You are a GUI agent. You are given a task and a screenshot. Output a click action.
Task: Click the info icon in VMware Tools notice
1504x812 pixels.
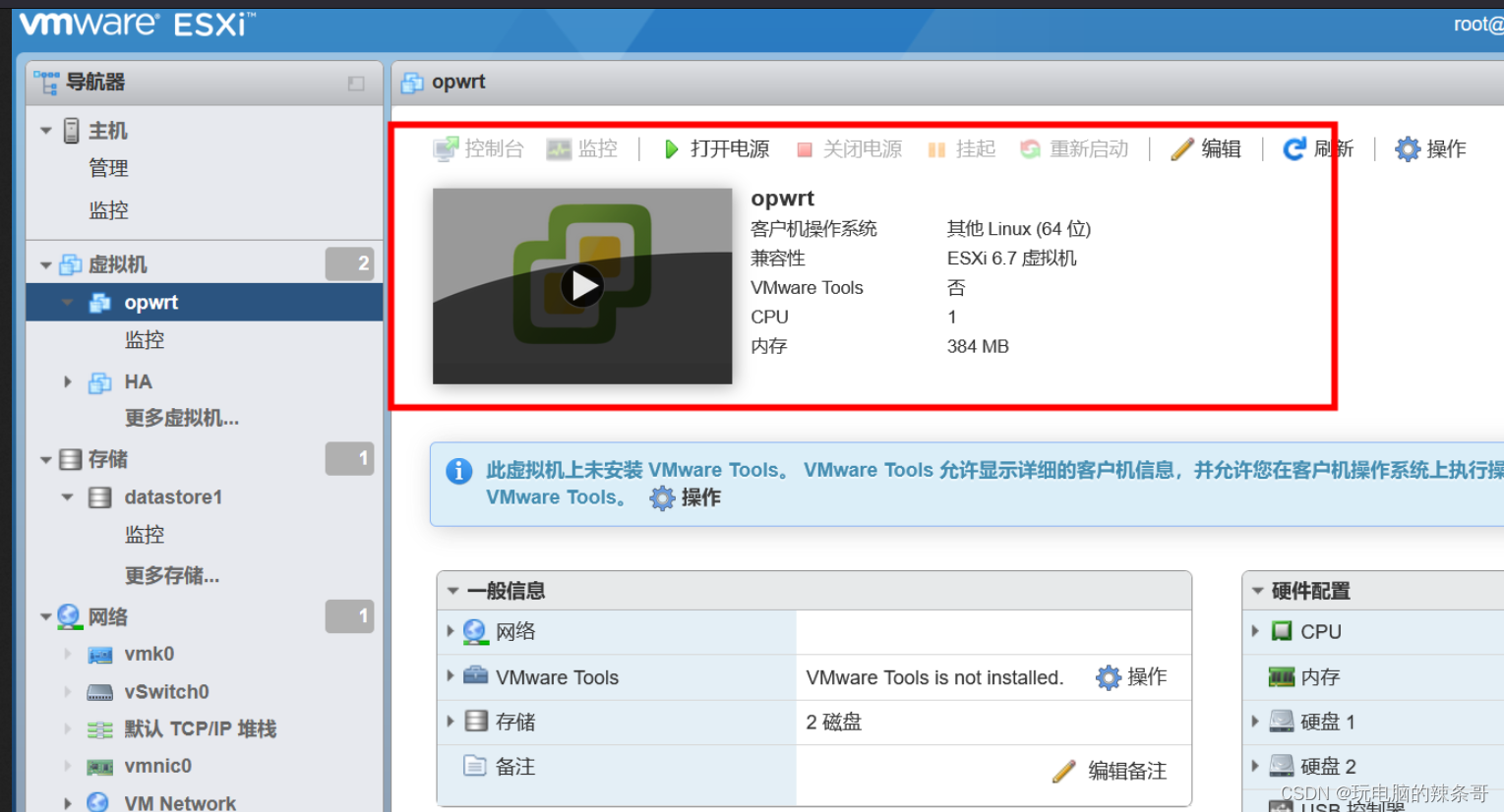458,471
